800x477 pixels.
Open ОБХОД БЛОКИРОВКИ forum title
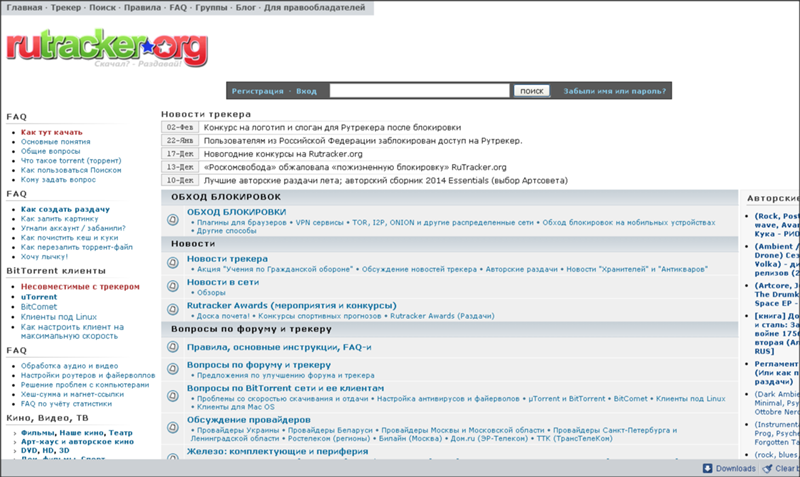coord(236,212)
